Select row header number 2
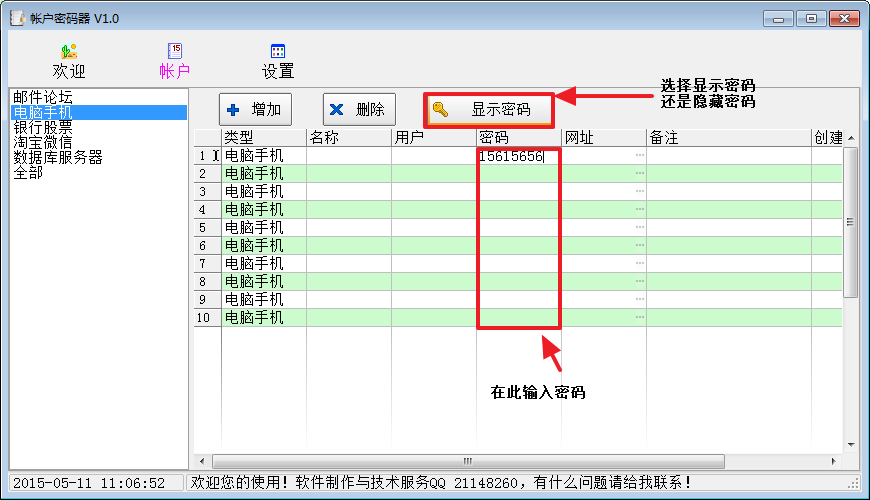Screen dimensions: 870x500 click(x=208, y=174)
